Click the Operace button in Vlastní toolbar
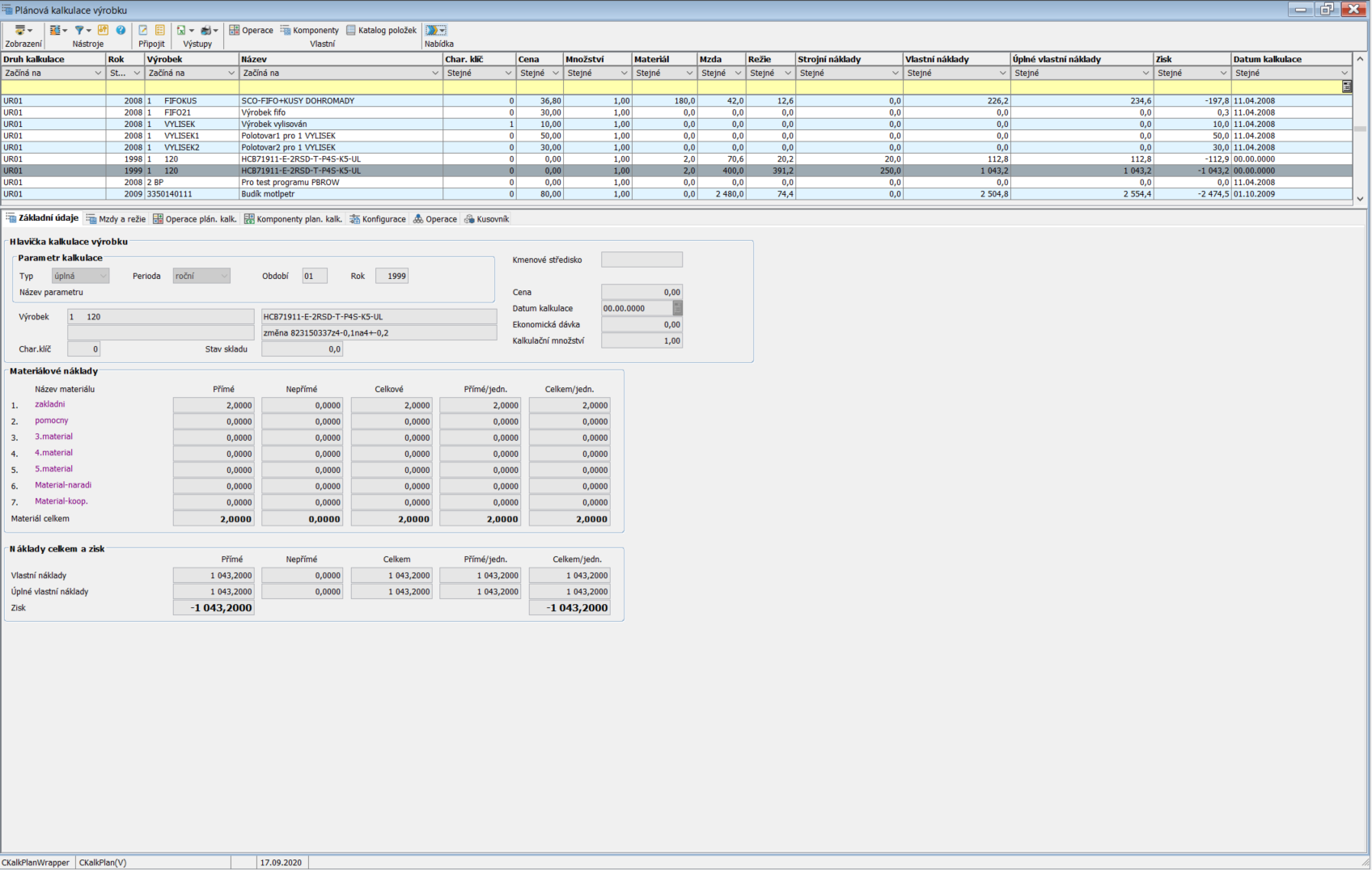 coord(251,30)
